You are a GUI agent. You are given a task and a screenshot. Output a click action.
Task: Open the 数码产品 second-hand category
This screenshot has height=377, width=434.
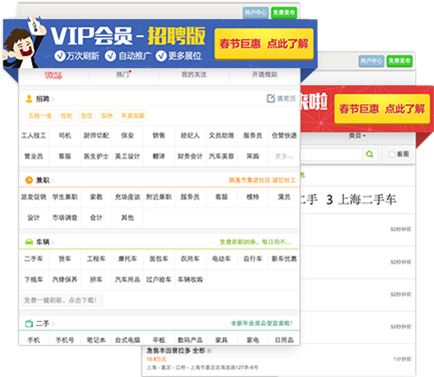(190, 340)
